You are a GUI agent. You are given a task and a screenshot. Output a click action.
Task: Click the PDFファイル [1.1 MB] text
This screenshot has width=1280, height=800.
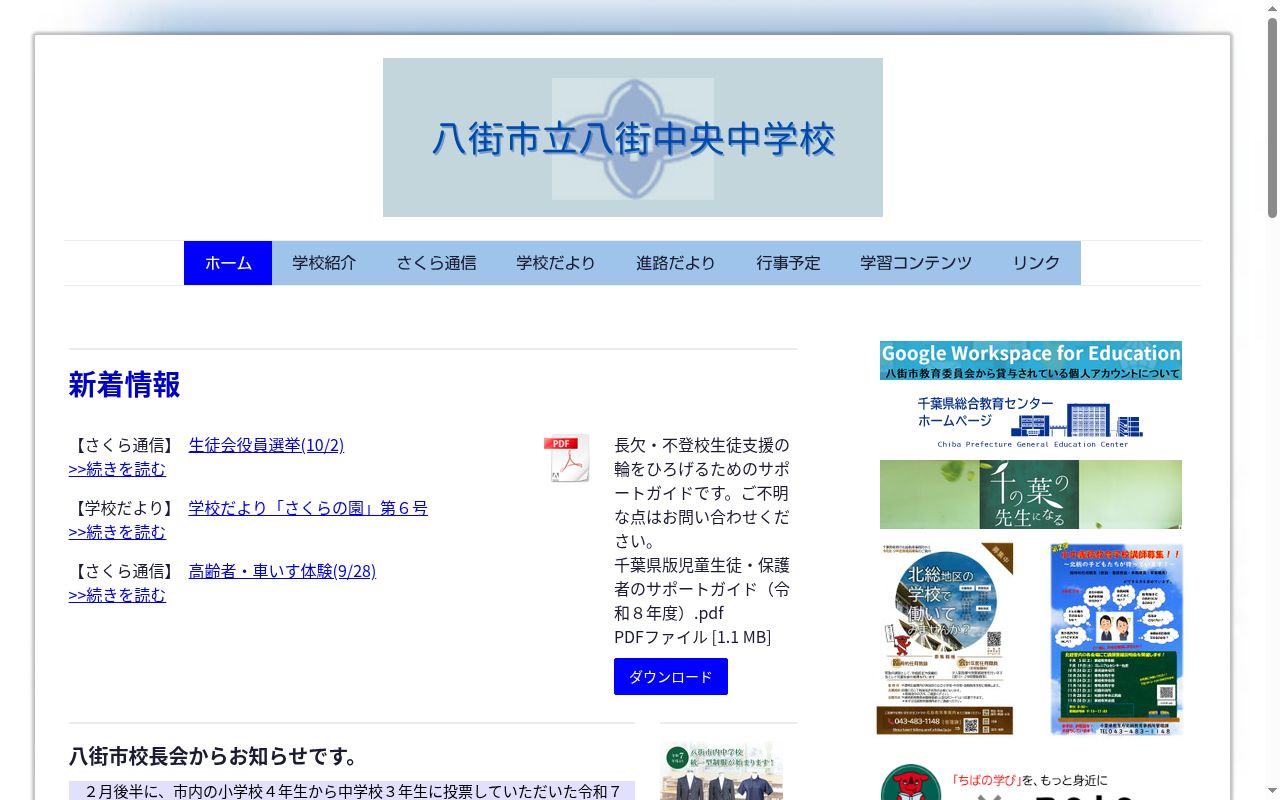[x=692, y=637]
